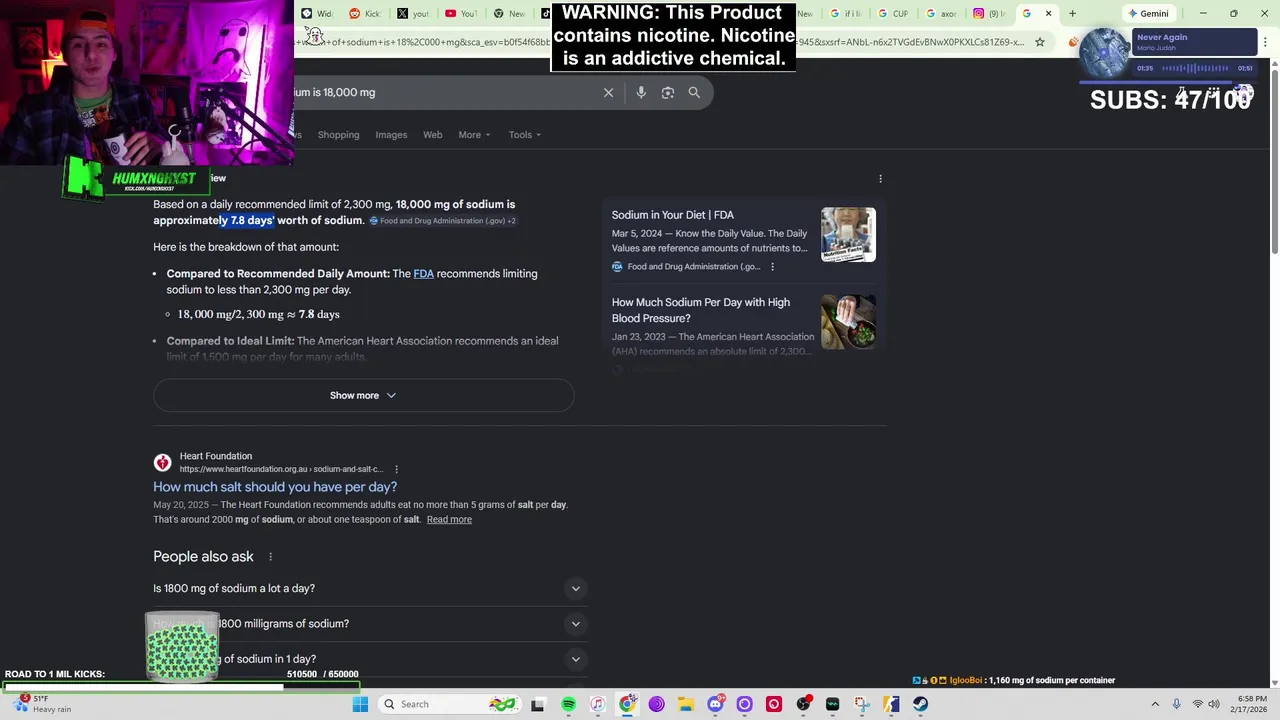Show hidden icons in system tray
The image size is (1280, 720).
[1155, 704]
